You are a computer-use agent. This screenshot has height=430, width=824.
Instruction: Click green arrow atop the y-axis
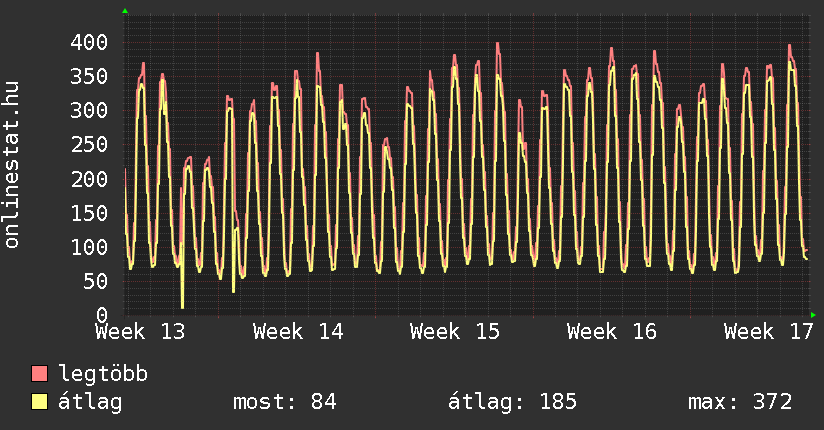pos(125,11)
